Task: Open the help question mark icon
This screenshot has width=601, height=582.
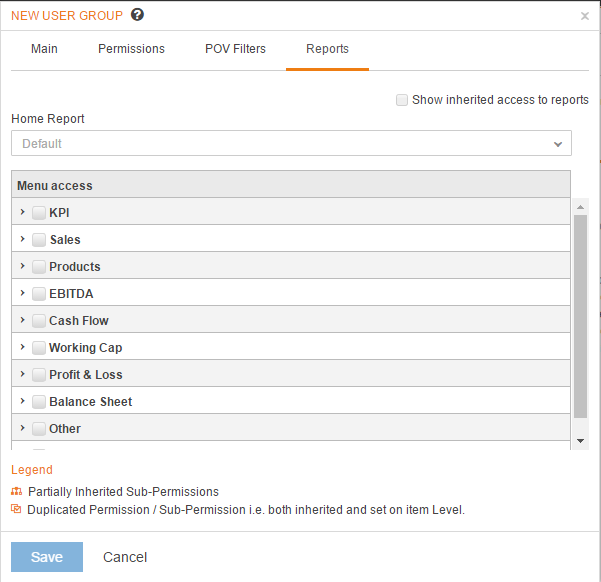Action: [137, 15]
